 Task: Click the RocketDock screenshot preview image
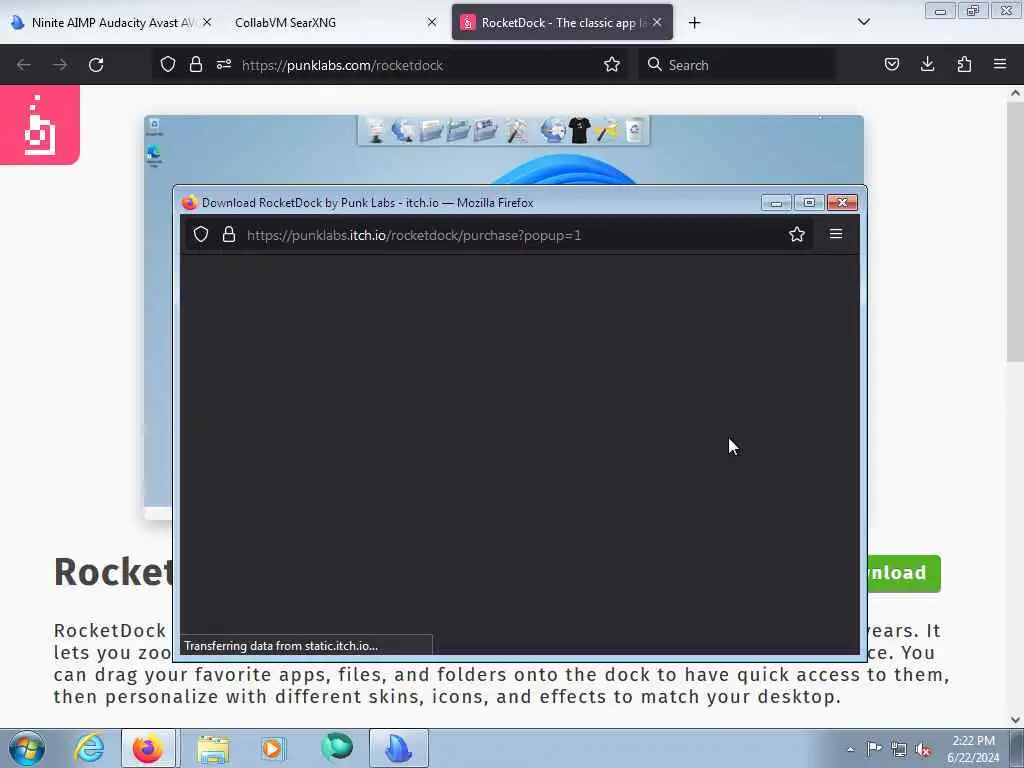point(504,150)
